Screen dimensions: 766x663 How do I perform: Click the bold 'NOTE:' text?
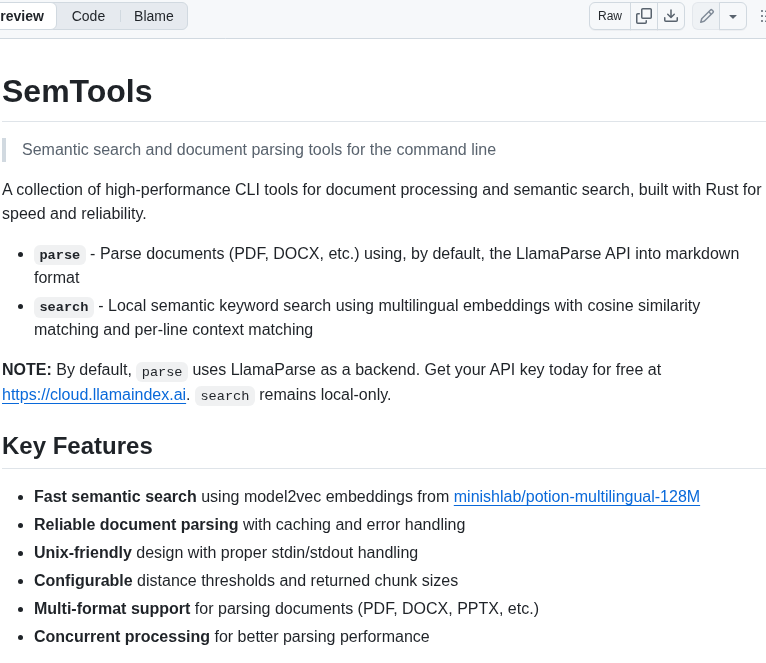[x=27, y=369]
